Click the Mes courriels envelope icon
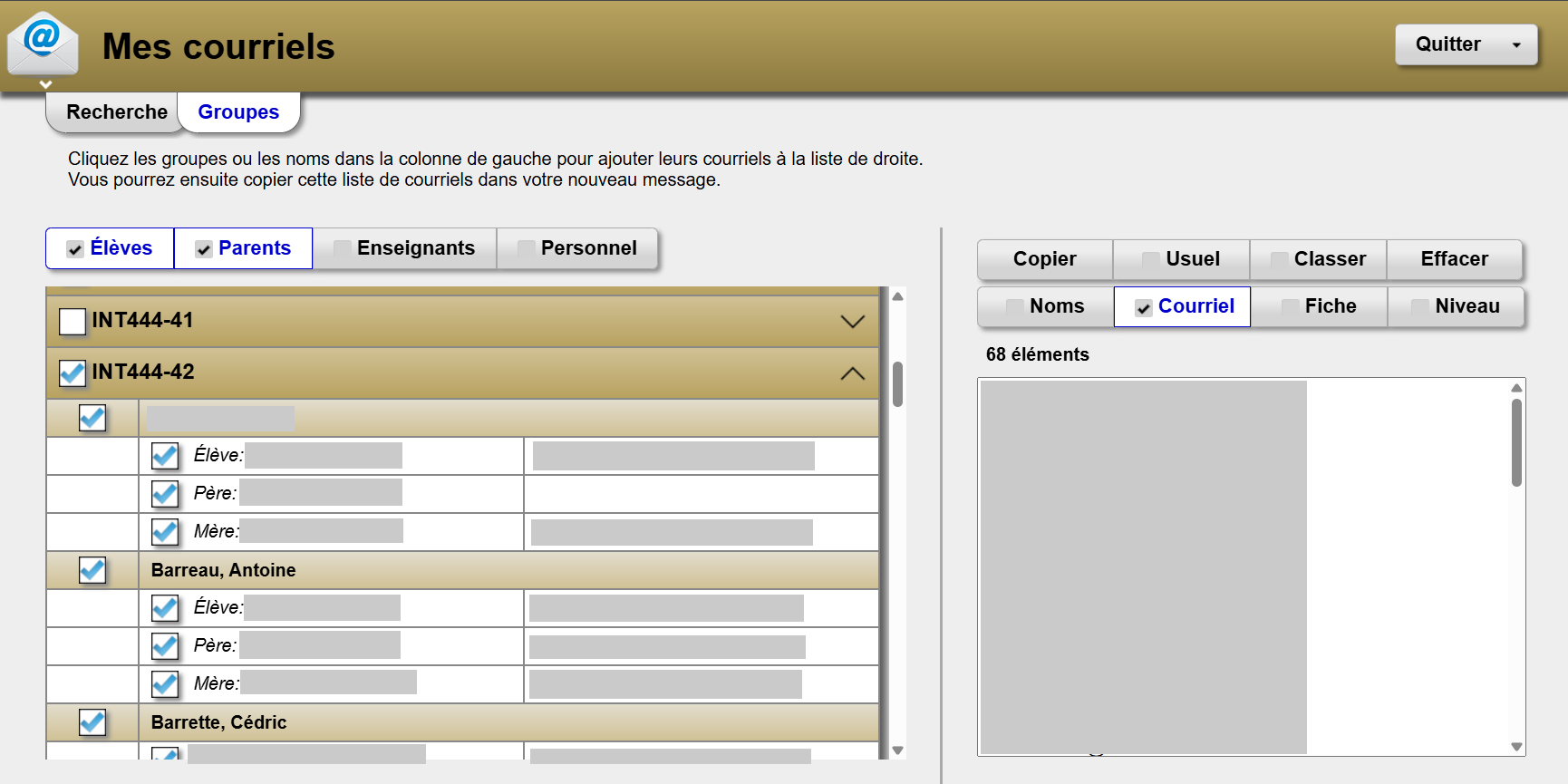 pos(43,43)
